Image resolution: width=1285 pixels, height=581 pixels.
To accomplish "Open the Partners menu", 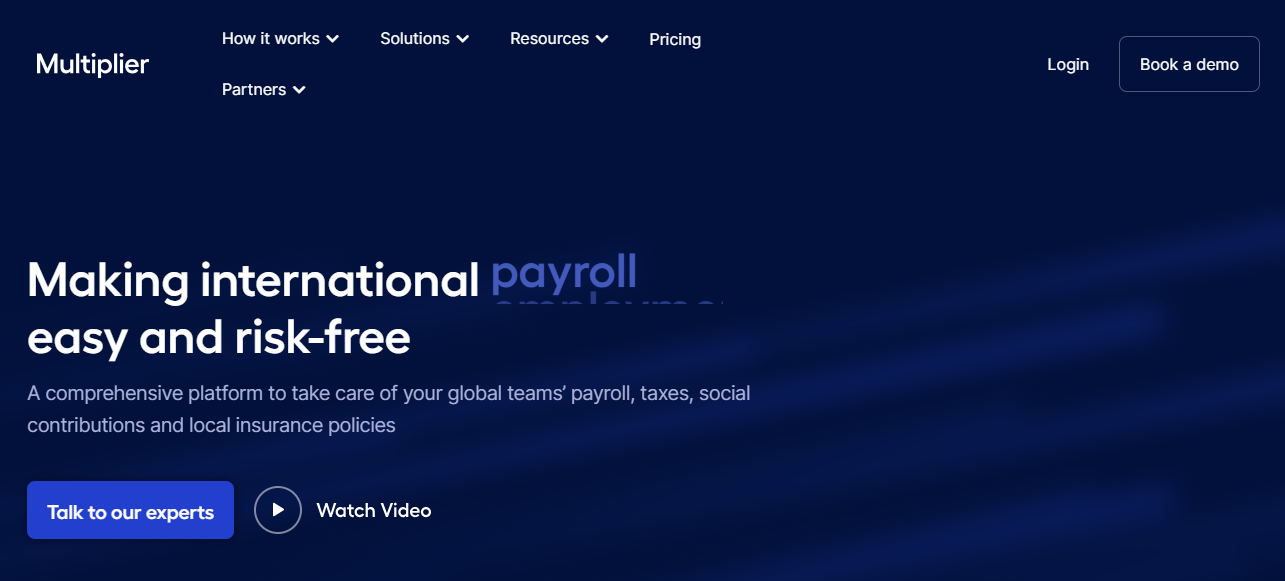I will (x=264, y=90).
